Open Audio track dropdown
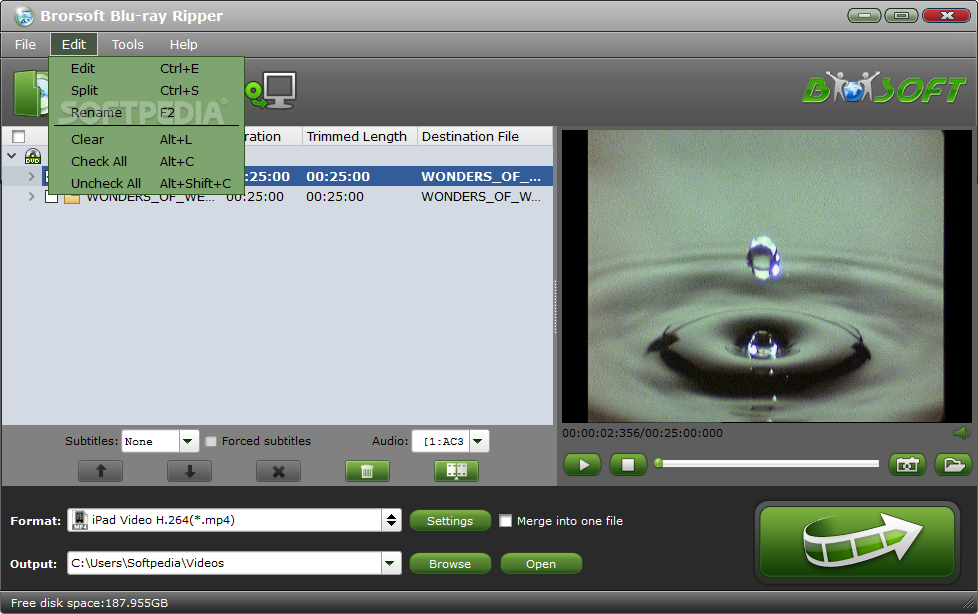 coord(478,441)
